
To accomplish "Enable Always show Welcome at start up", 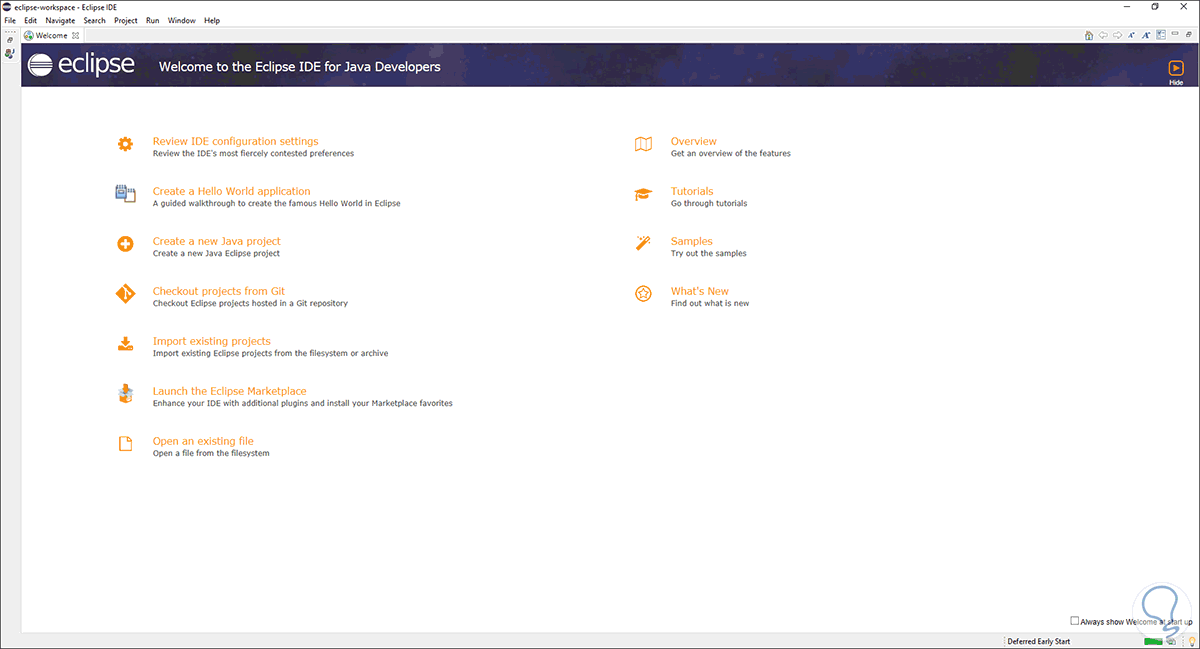I will tap(1075, 621).
